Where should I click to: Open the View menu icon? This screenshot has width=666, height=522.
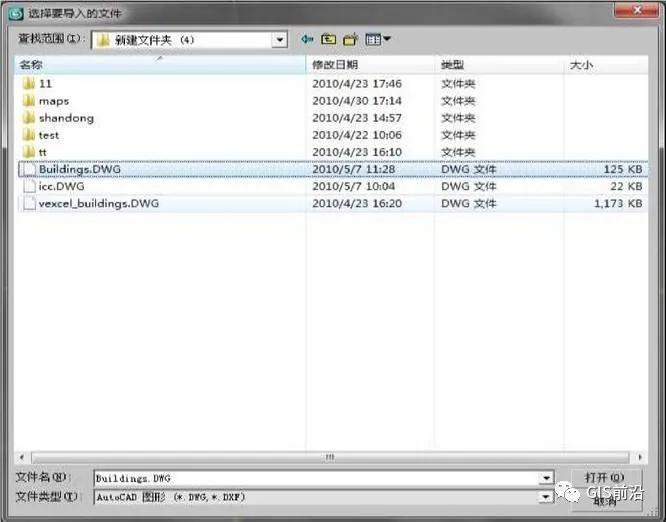coord(377,40)
